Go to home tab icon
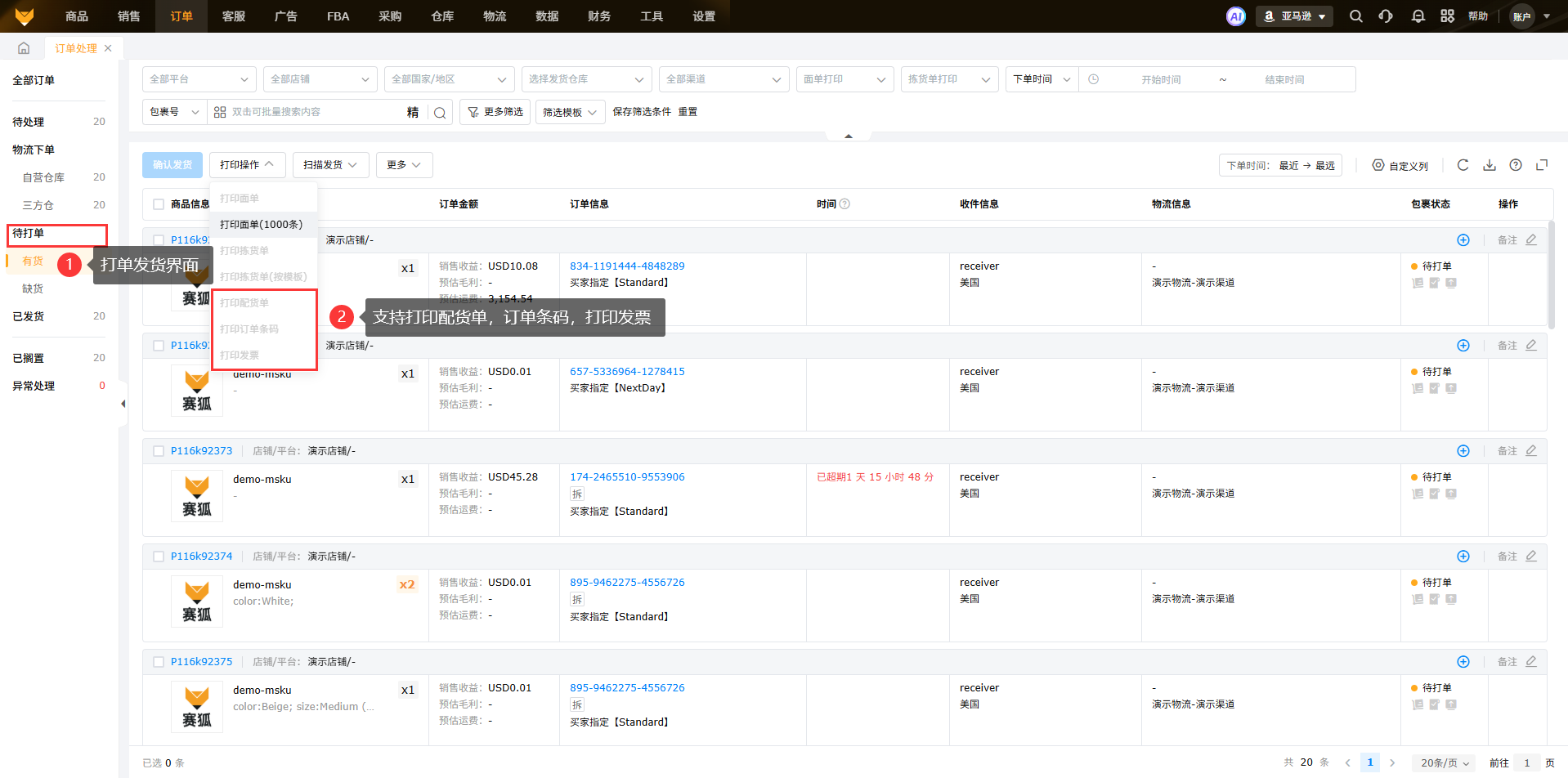1568x778 pixels. click(24, 48)
